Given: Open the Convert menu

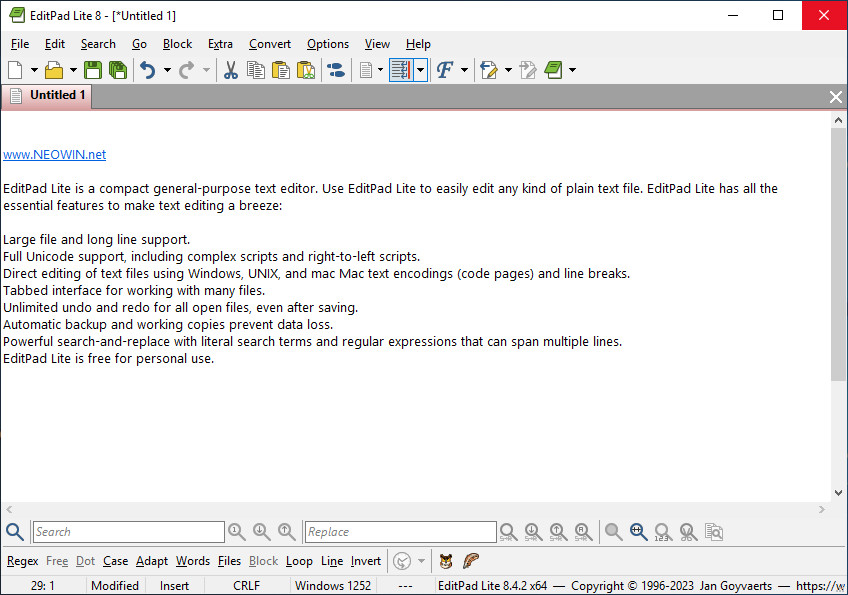Looking at the screenshot, I should 269,44.
